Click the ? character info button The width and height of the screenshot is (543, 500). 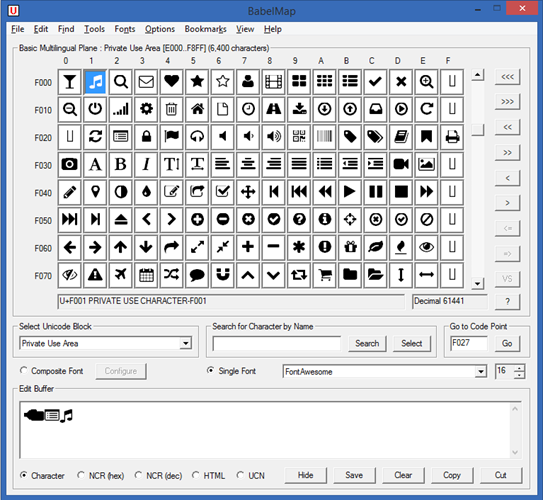tap(507, 301)
